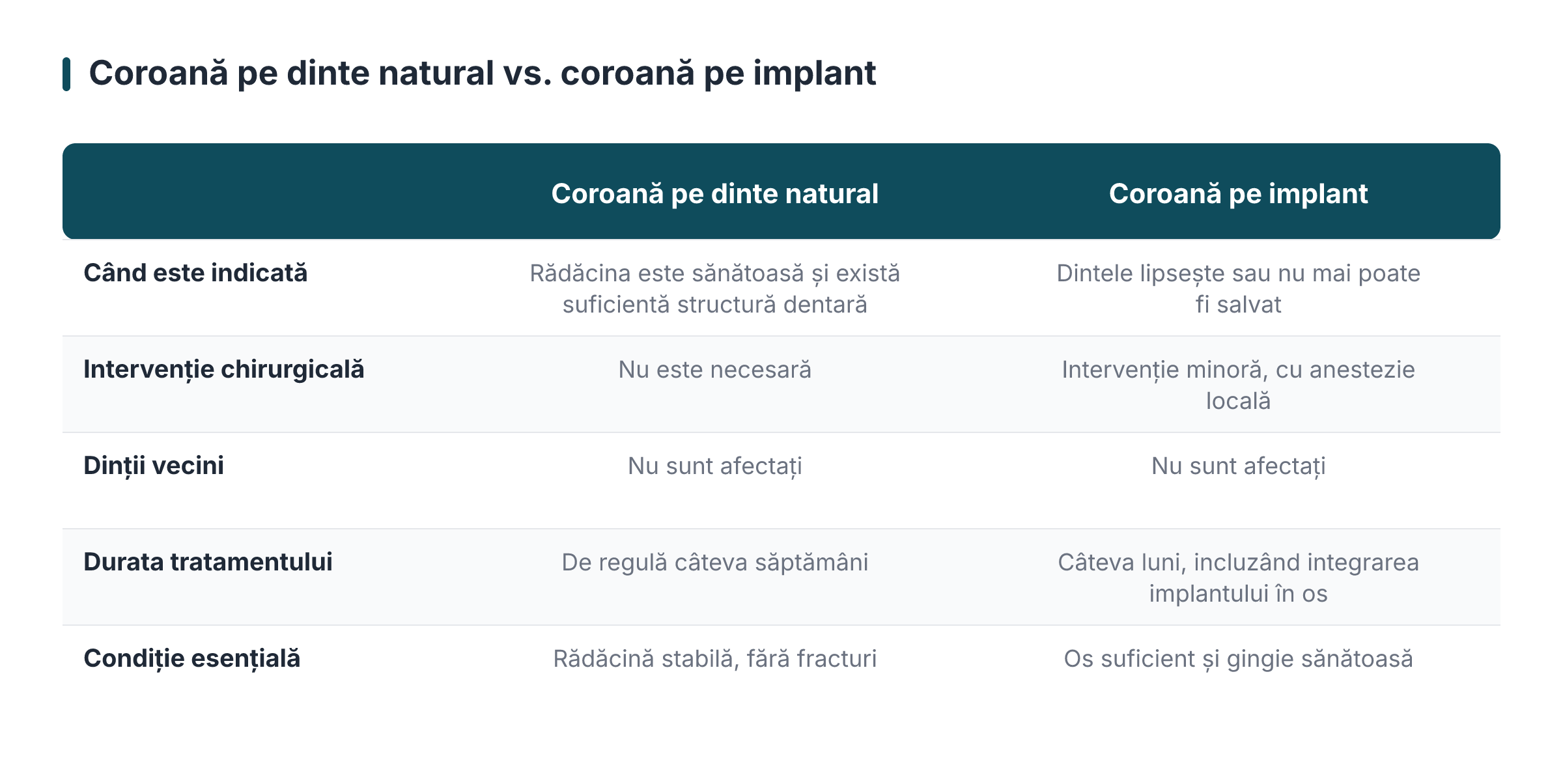
Task: Click the teal accent bar beside the title
Action: [66, 74]
